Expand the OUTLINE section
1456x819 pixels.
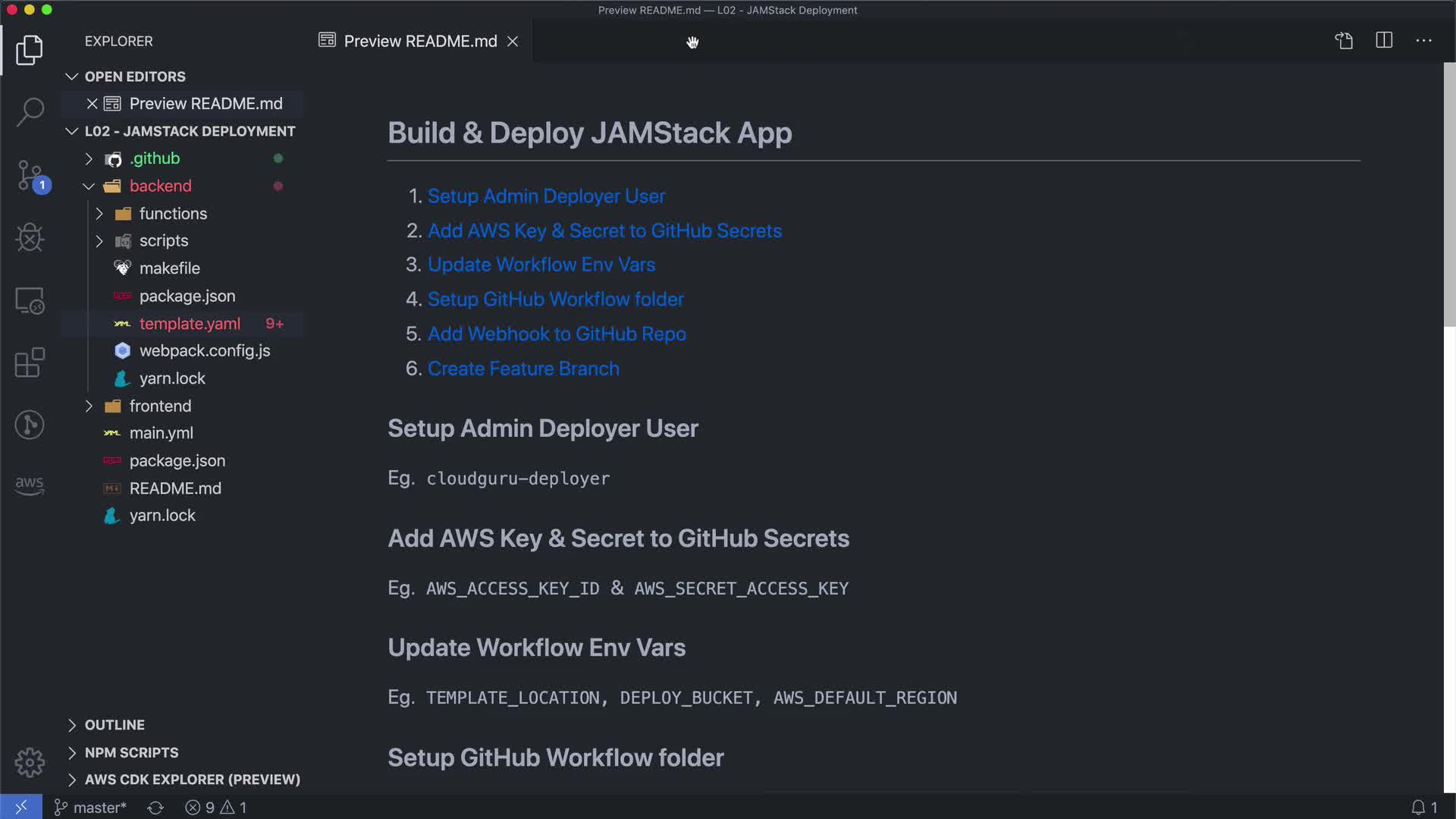click(x=114, y=725)
